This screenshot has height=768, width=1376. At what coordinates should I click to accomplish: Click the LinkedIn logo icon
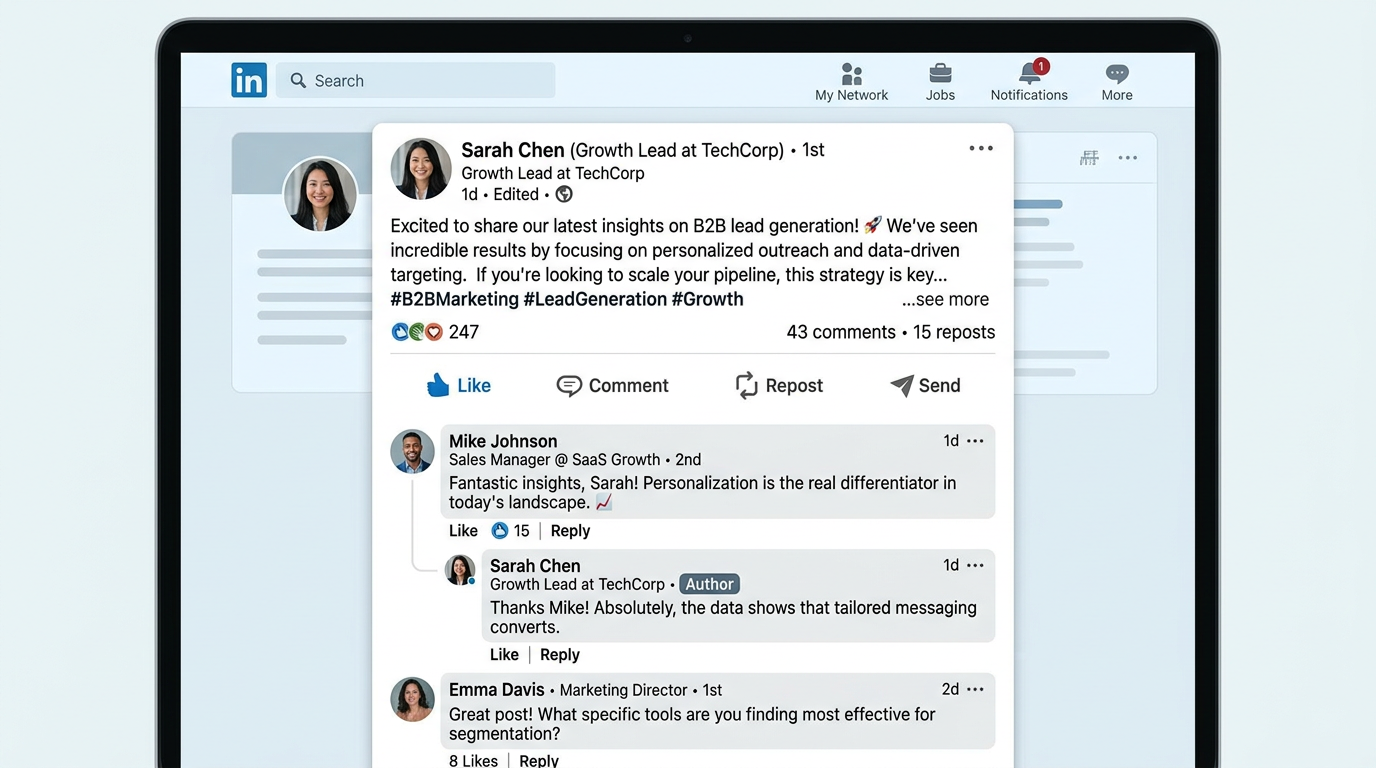coord(249,80)
